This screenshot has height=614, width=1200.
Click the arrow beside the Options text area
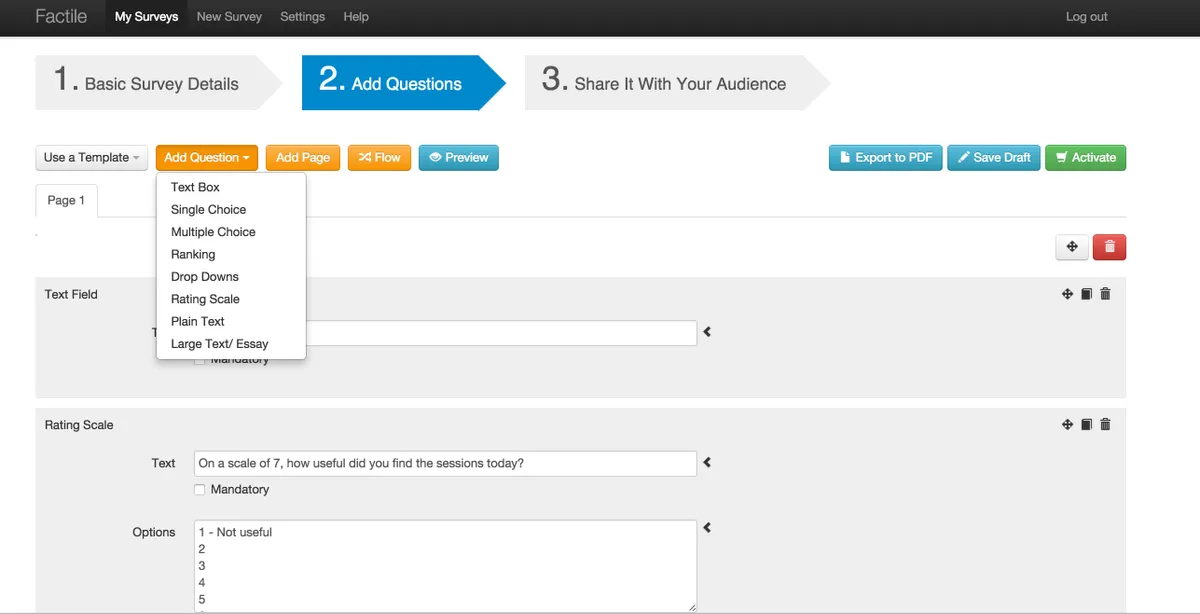[707, 528]
